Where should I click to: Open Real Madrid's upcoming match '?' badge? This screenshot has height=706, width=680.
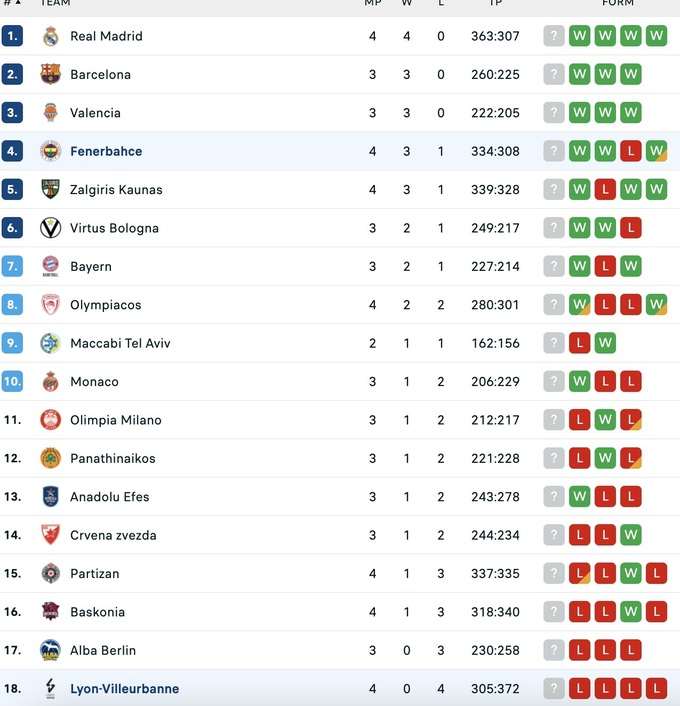coord(554,36)
